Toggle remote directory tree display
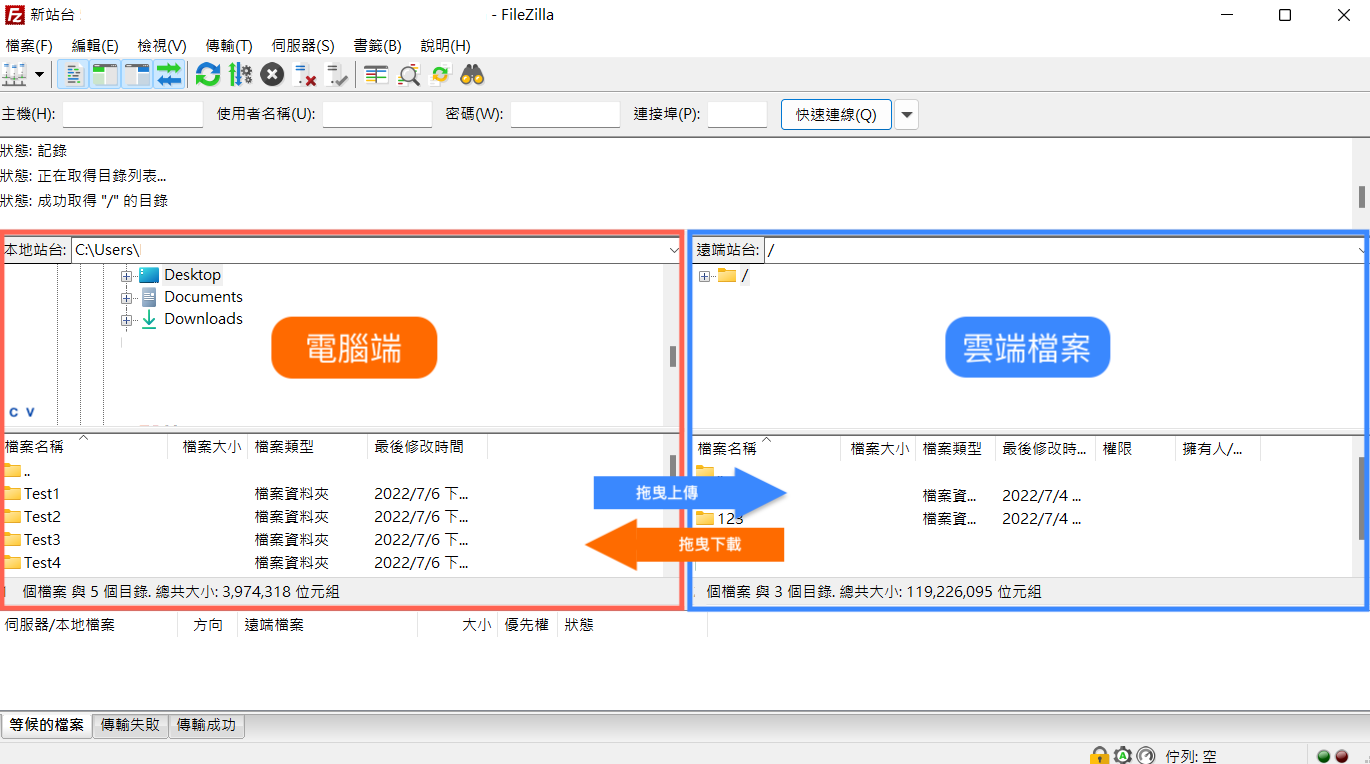 pos(137,74)
